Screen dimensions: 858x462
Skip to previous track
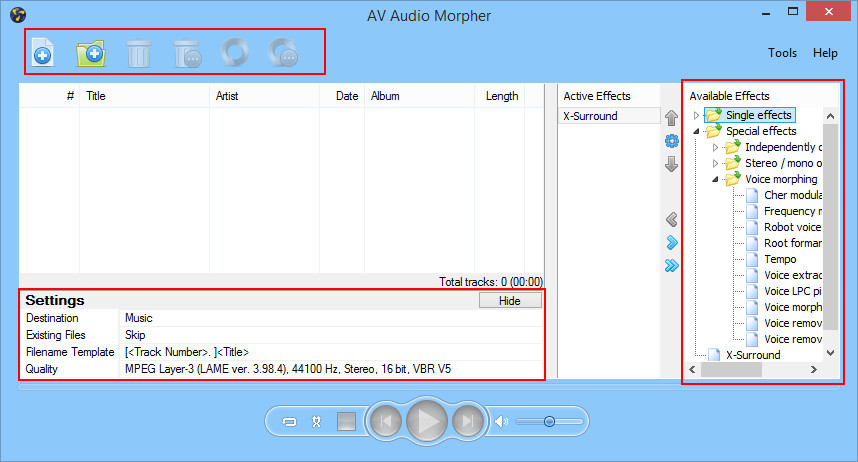point(386,421)
